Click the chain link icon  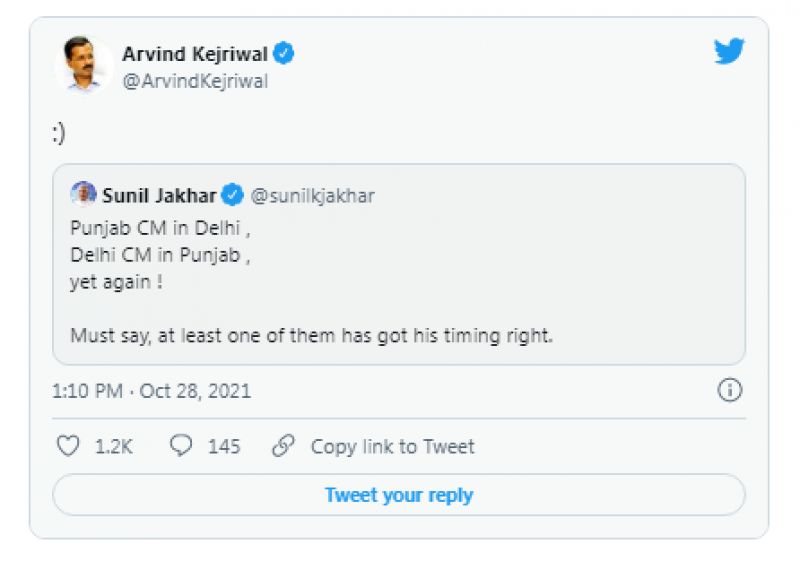coord(284,446)
